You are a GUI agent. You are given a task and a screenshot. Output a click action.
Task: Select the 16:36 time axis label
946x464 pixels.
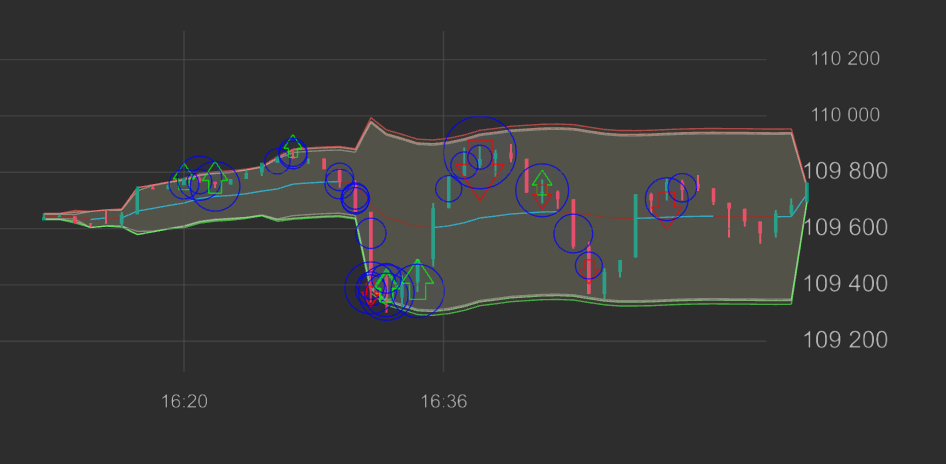pos(443,401)
